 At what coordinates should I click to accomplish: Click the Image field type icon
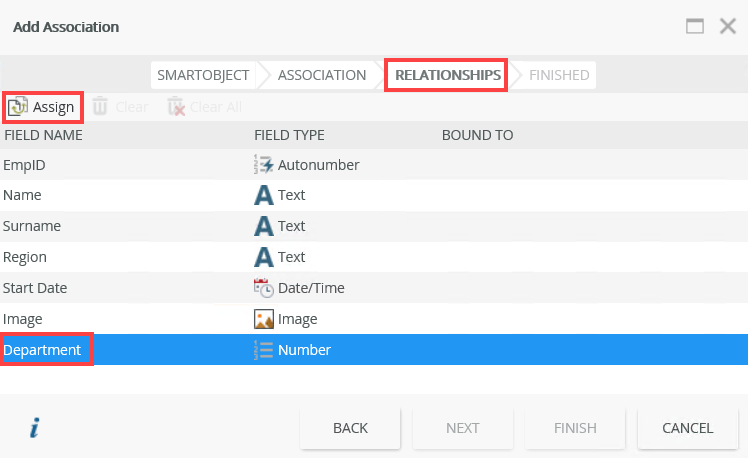tap(264, 319)
